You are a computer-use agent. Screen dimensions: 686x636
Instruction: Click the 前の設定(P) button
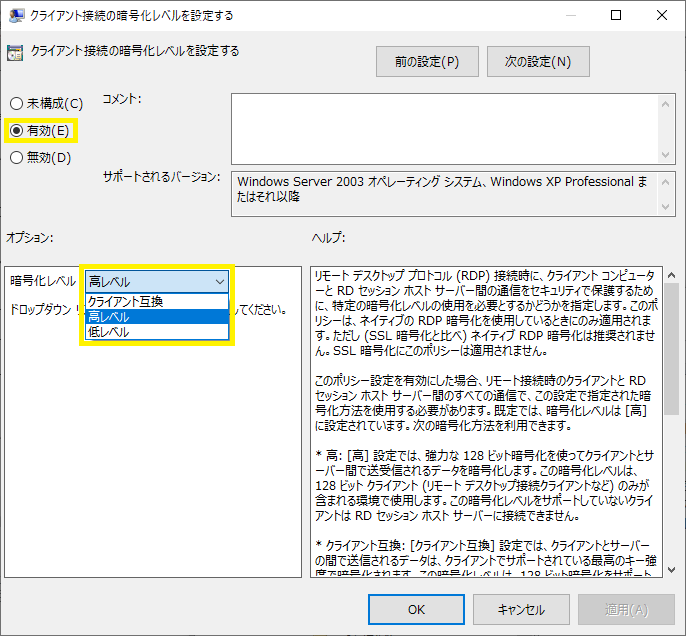click(x=427, y=62)
